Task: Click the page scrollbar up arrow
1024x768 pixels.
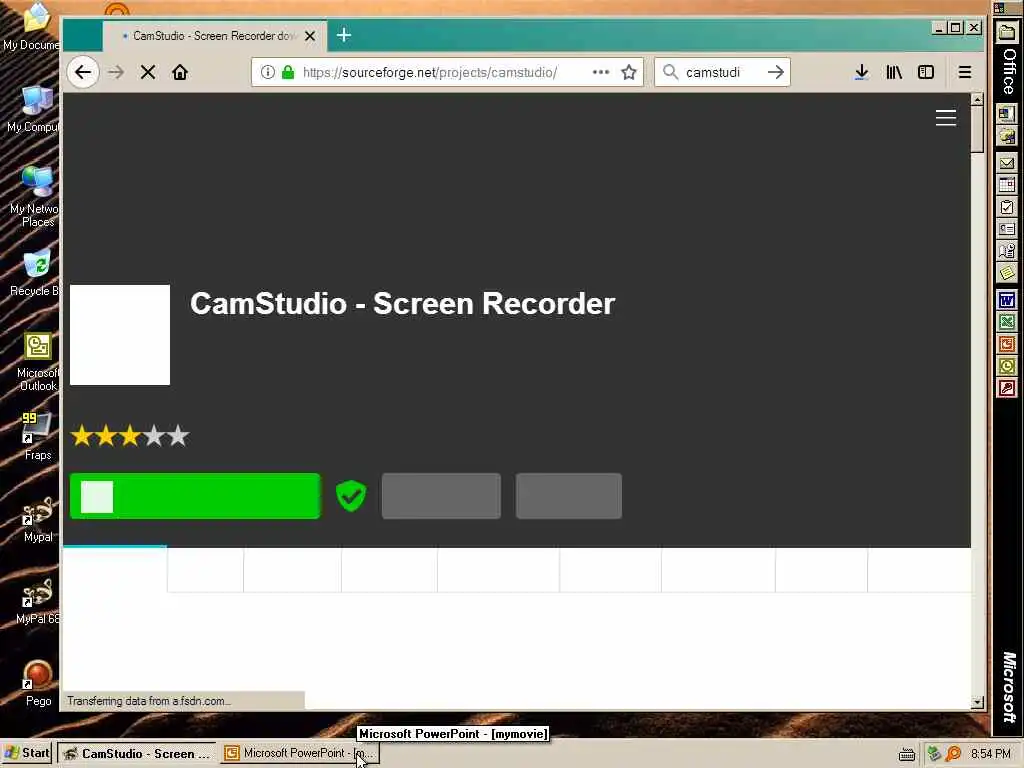Action: (x=977, y=99)
